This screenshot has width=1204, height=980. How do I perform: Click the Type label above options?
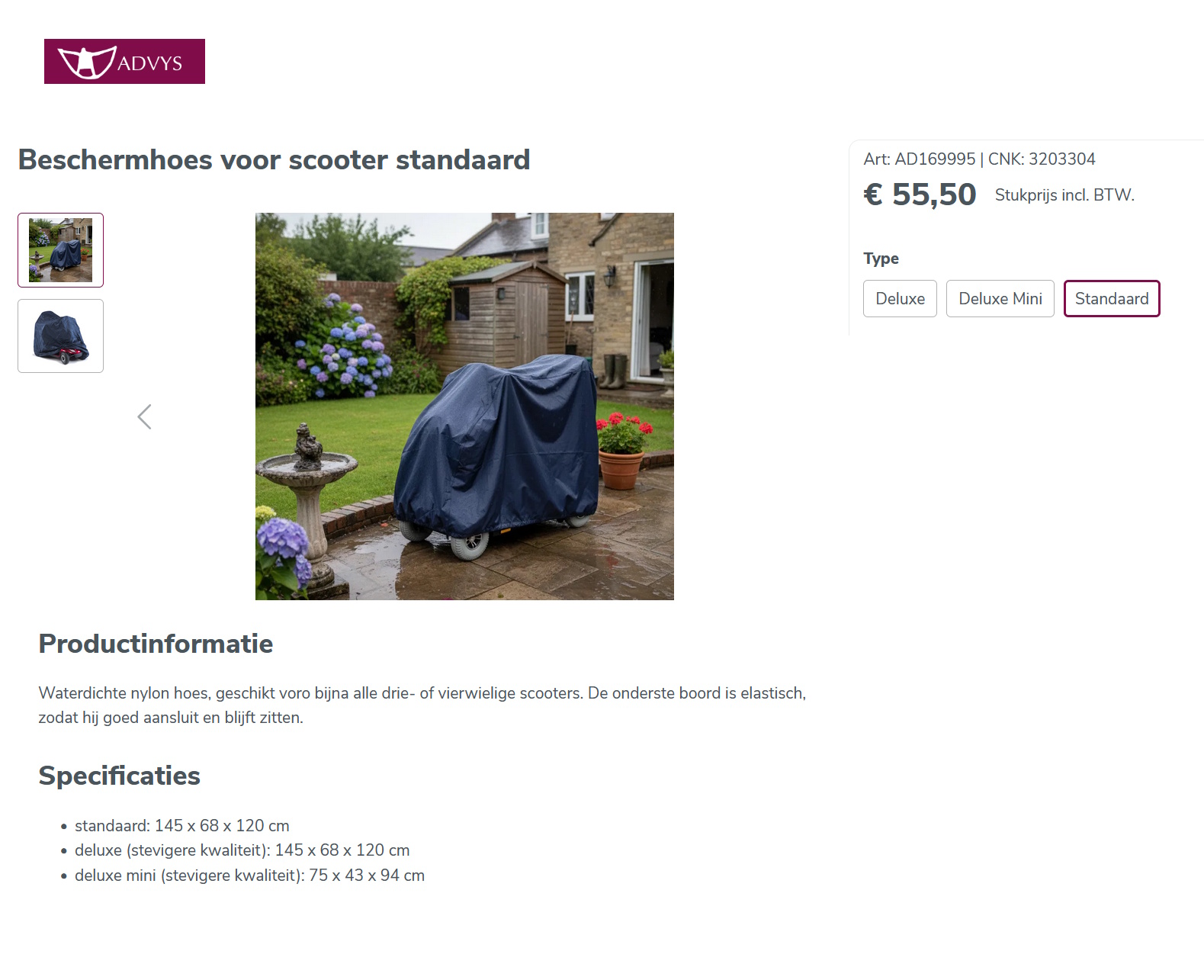(x=881, y=259)
